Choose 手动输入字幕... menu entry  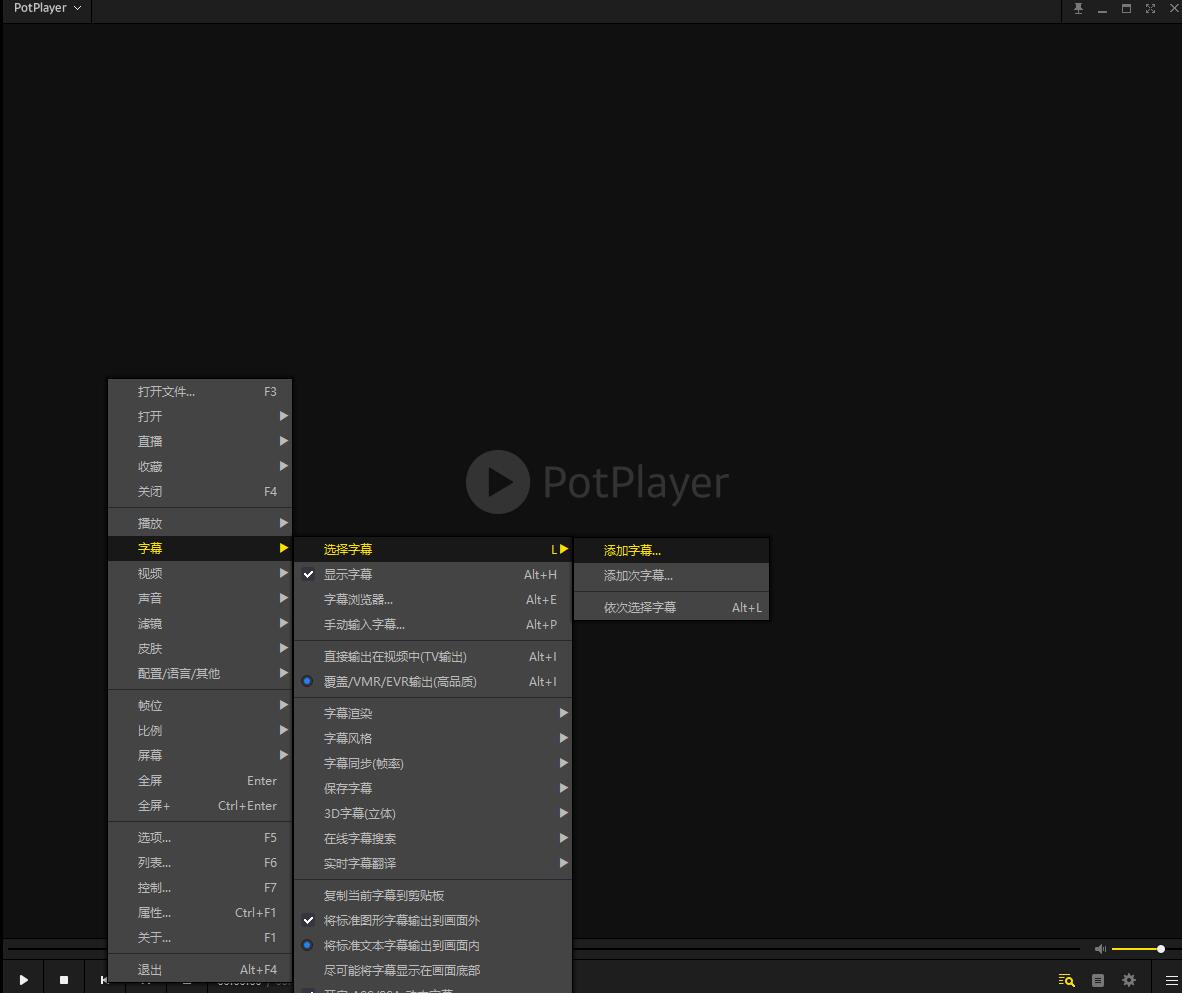coord(433,624)
